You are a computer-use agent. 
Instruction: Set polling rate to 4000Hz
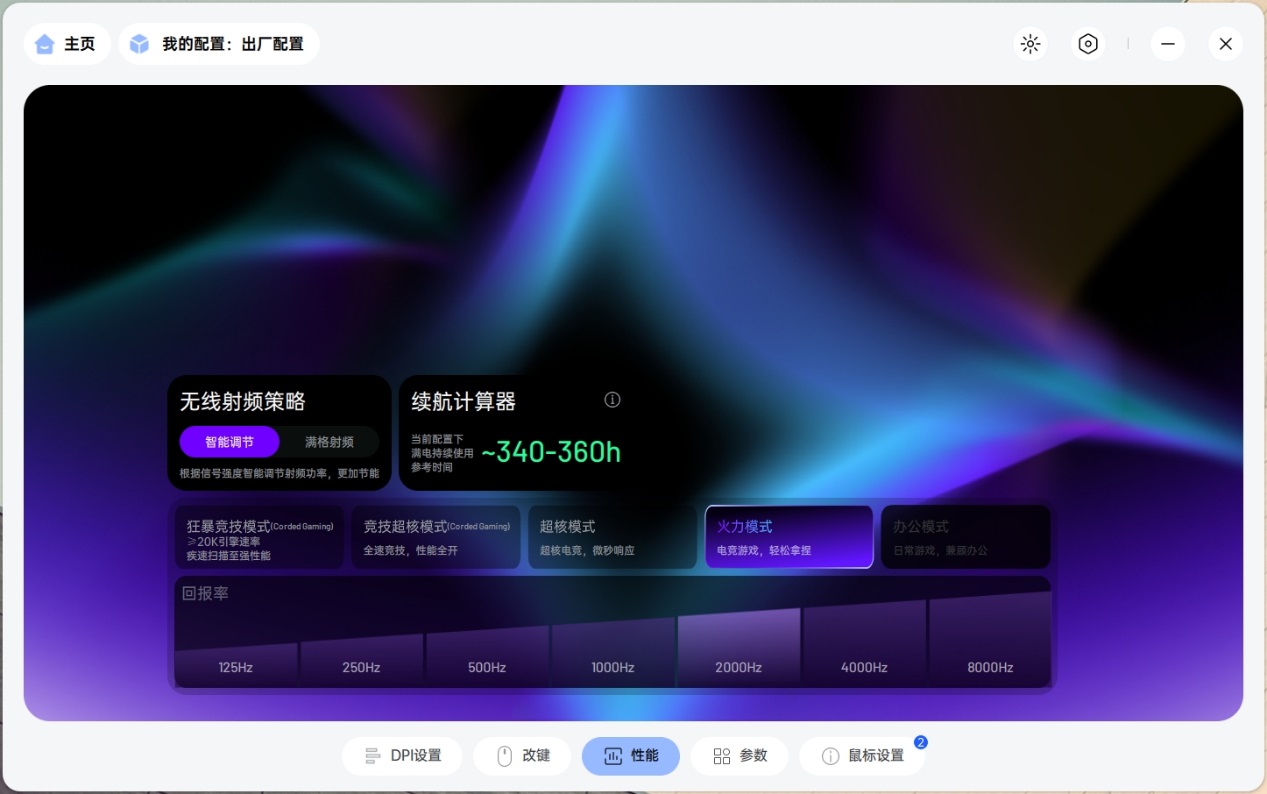865,644
